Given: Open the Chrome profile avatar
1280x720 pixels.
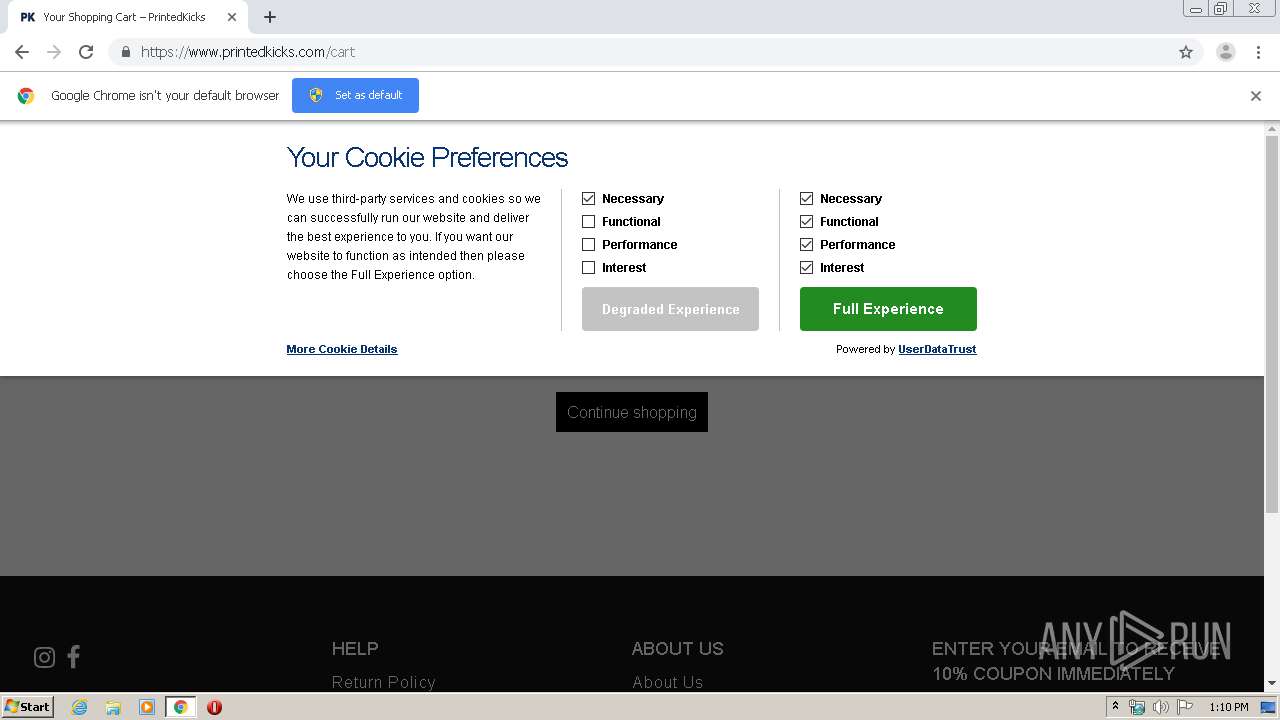Looking at the screenshot, I should tap(1225, 52).
